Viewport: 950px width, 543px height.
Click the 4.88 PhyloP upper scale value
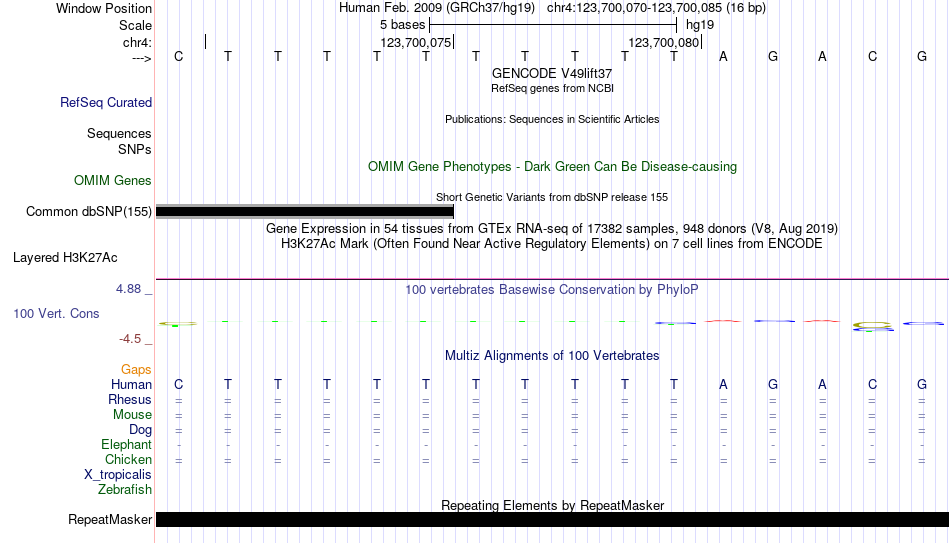pos(128,289)
